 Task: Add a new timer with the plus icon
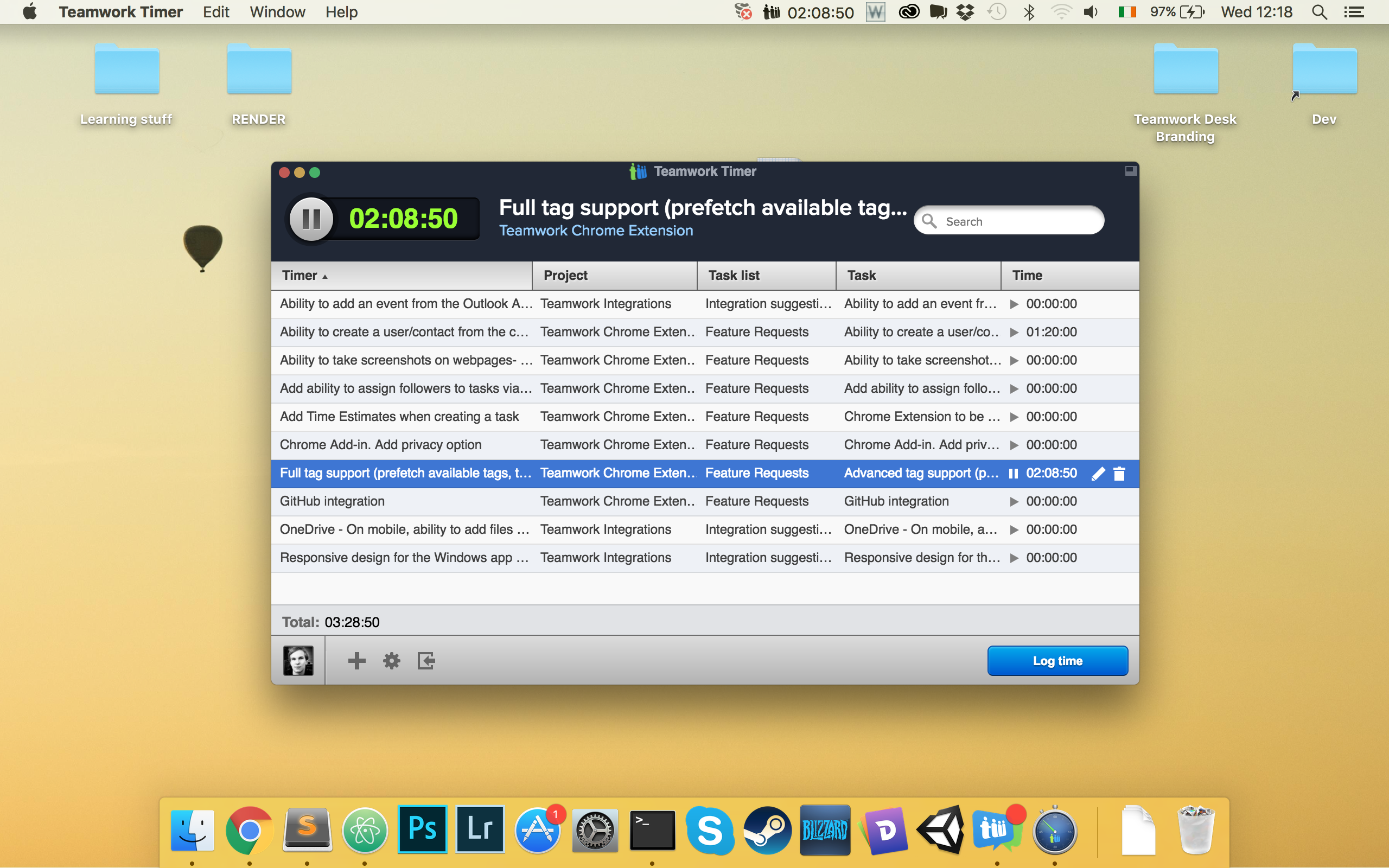pyautogui.click(x=356, y=661)
